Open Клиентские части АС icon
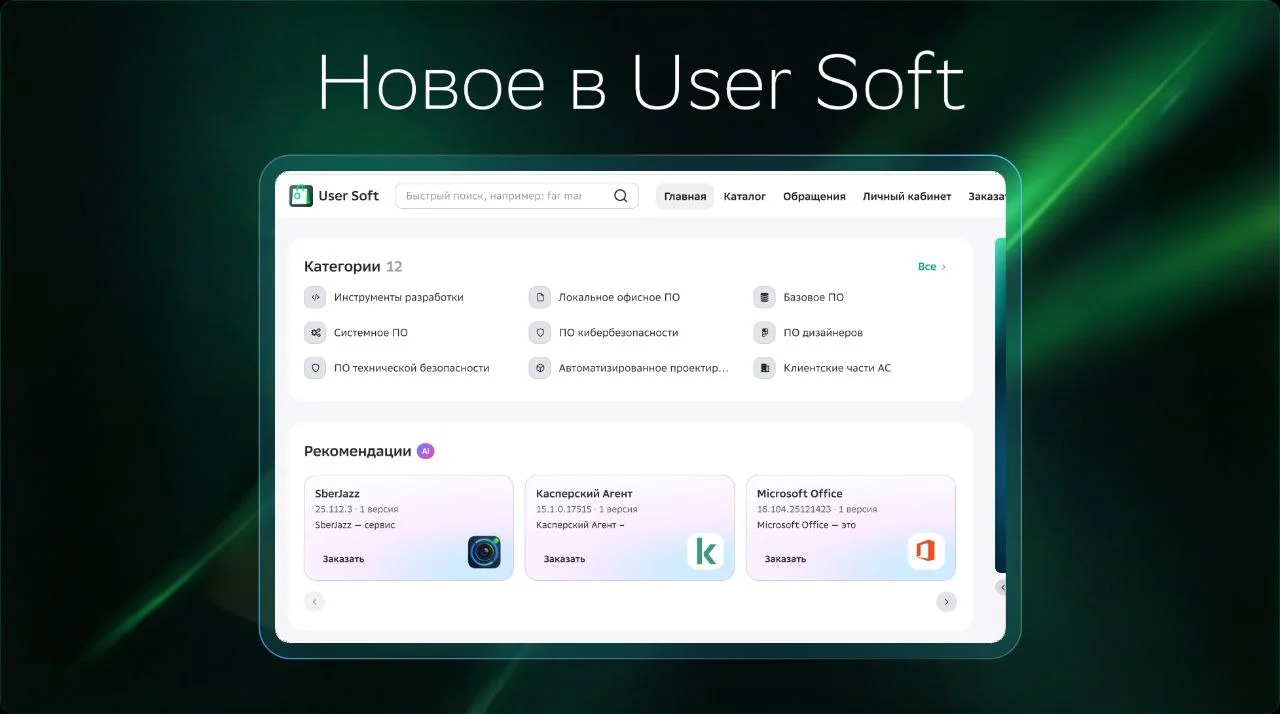The image size is (1280, 714). click(x=764, y=368)
